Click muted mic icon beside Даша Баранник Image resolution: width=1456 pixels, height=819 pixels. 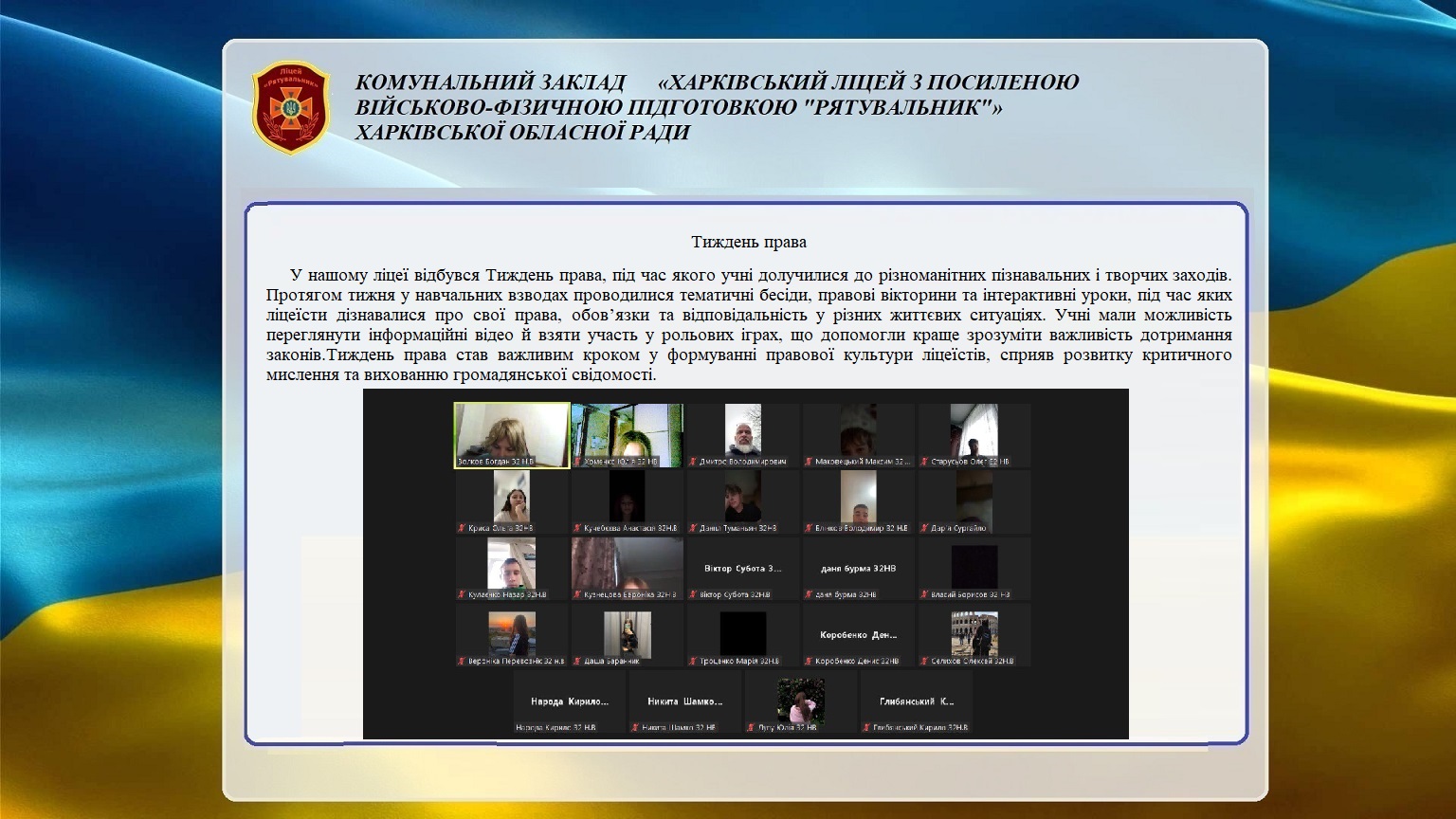point(577,661)
